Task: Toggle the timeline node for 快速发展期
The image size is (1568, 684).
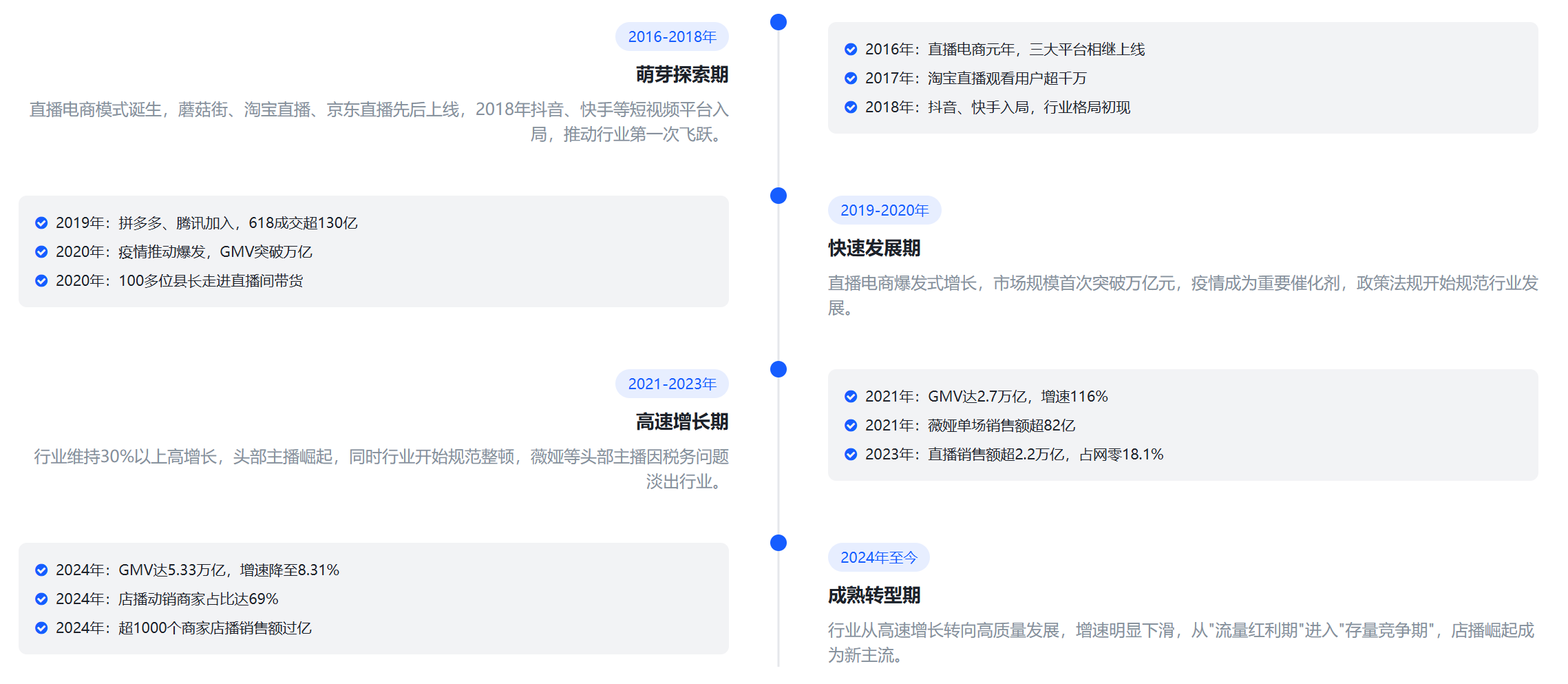Action: [x=778, y=196]
